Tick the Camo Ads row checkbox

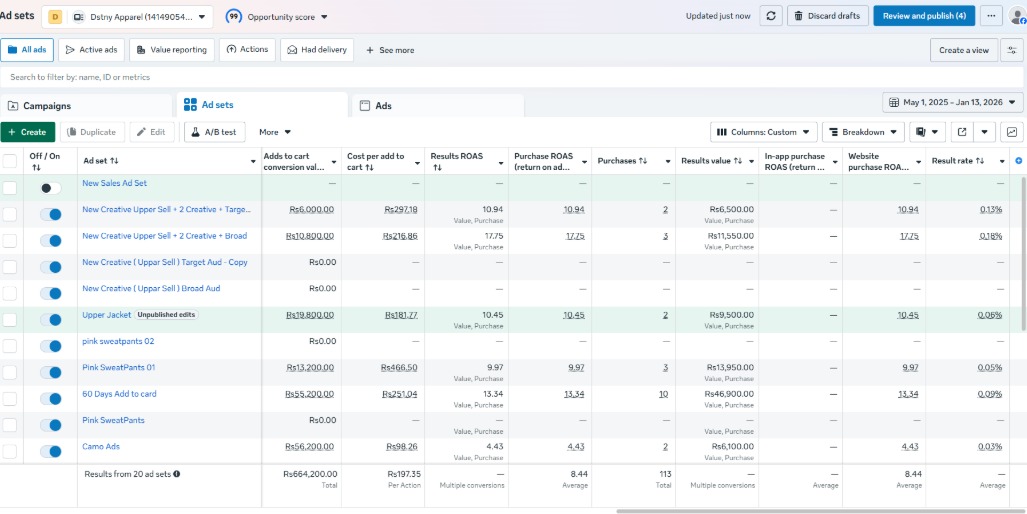[x=10, y=451]
